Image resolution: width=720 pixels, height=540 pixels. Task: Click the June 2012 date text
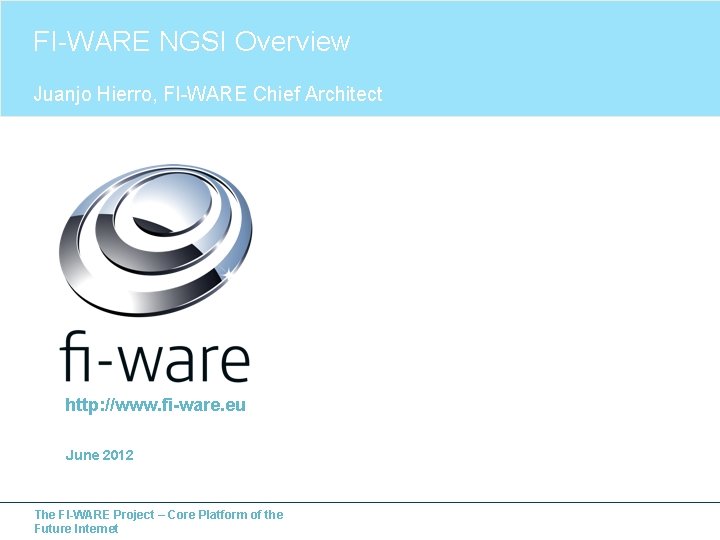(99, 455)
